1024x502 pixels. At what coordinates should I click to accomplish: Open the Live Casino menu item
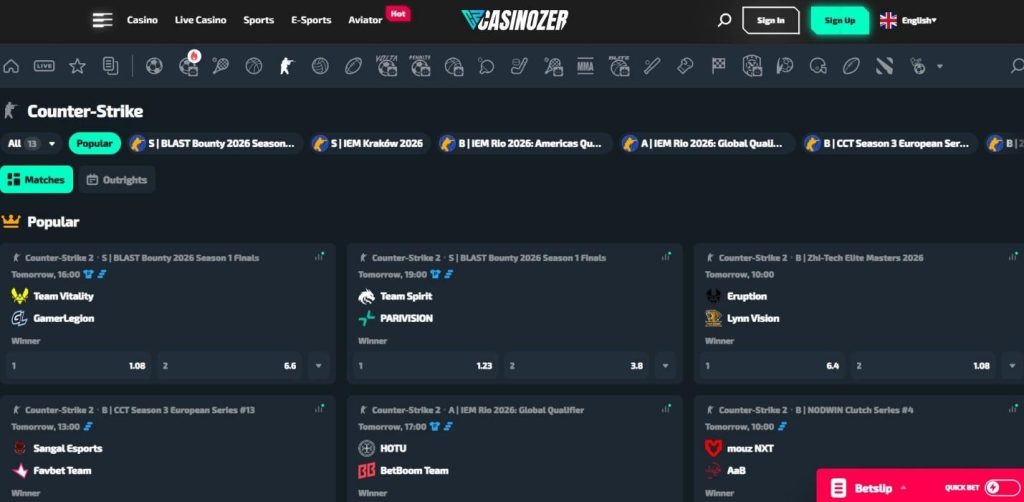pyautogui.click(x=200, y=20)
